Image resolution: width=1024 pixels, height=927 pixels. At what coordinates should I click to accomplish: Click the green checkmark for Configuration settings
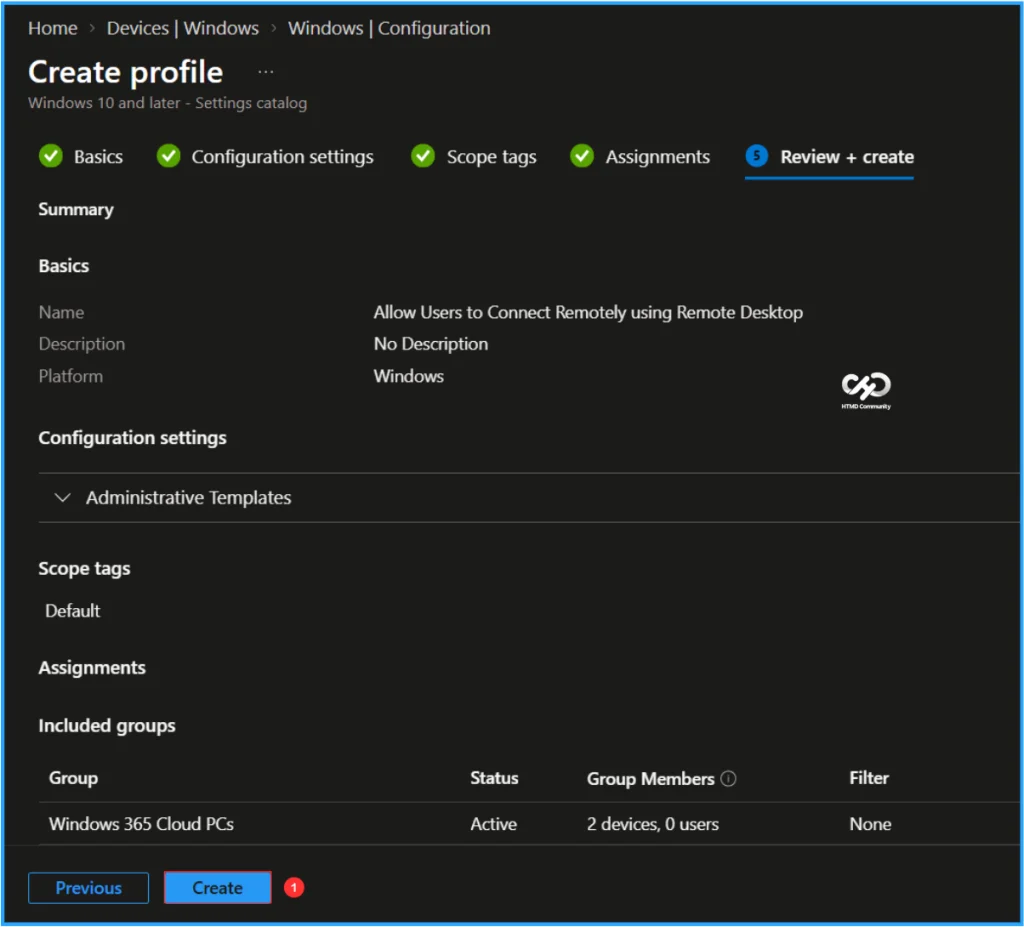tap(168, 156)
